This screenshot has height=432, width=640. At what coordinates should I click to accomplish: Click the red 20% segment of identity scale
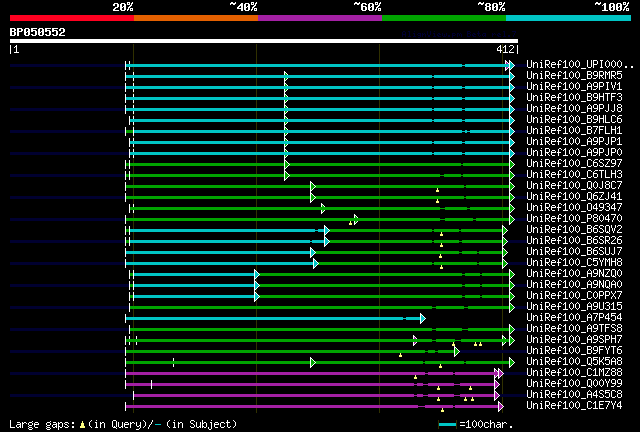[72, 18]
